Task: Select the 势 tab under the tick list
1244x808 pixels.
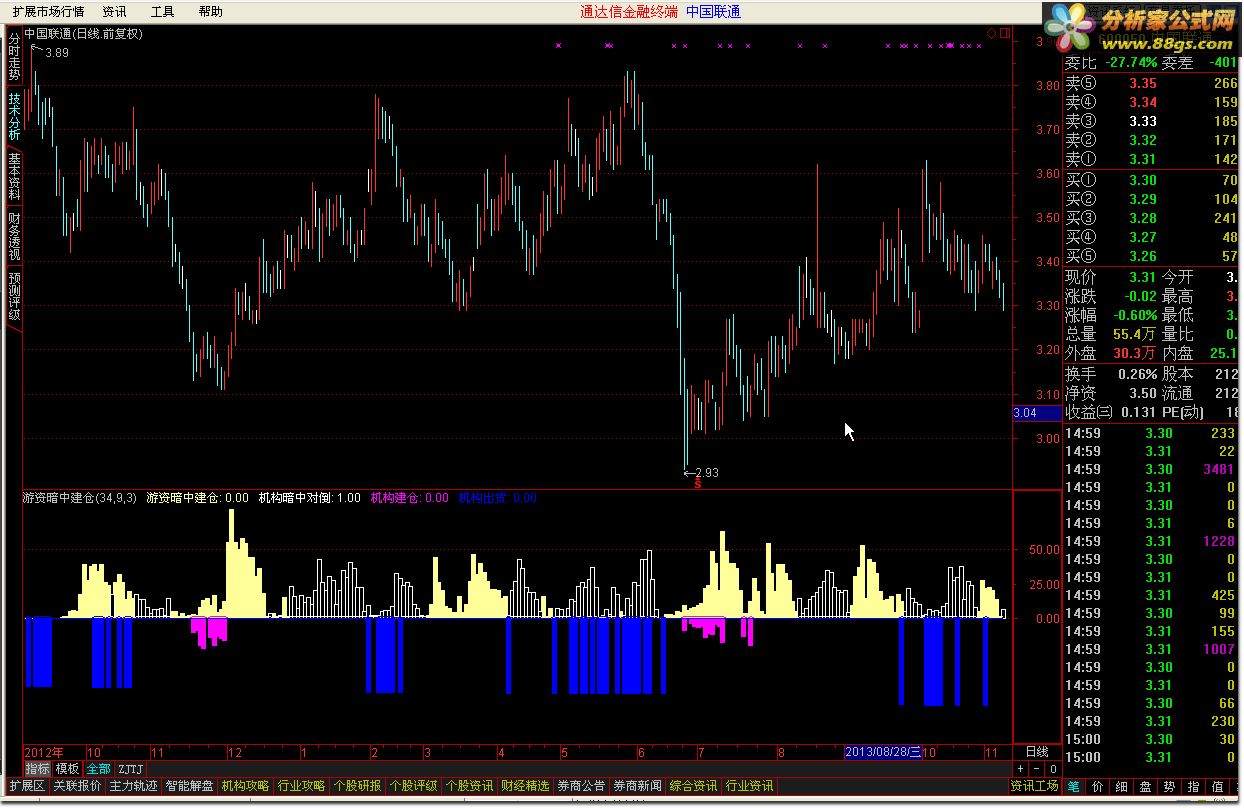Action: pos(1170,787)
